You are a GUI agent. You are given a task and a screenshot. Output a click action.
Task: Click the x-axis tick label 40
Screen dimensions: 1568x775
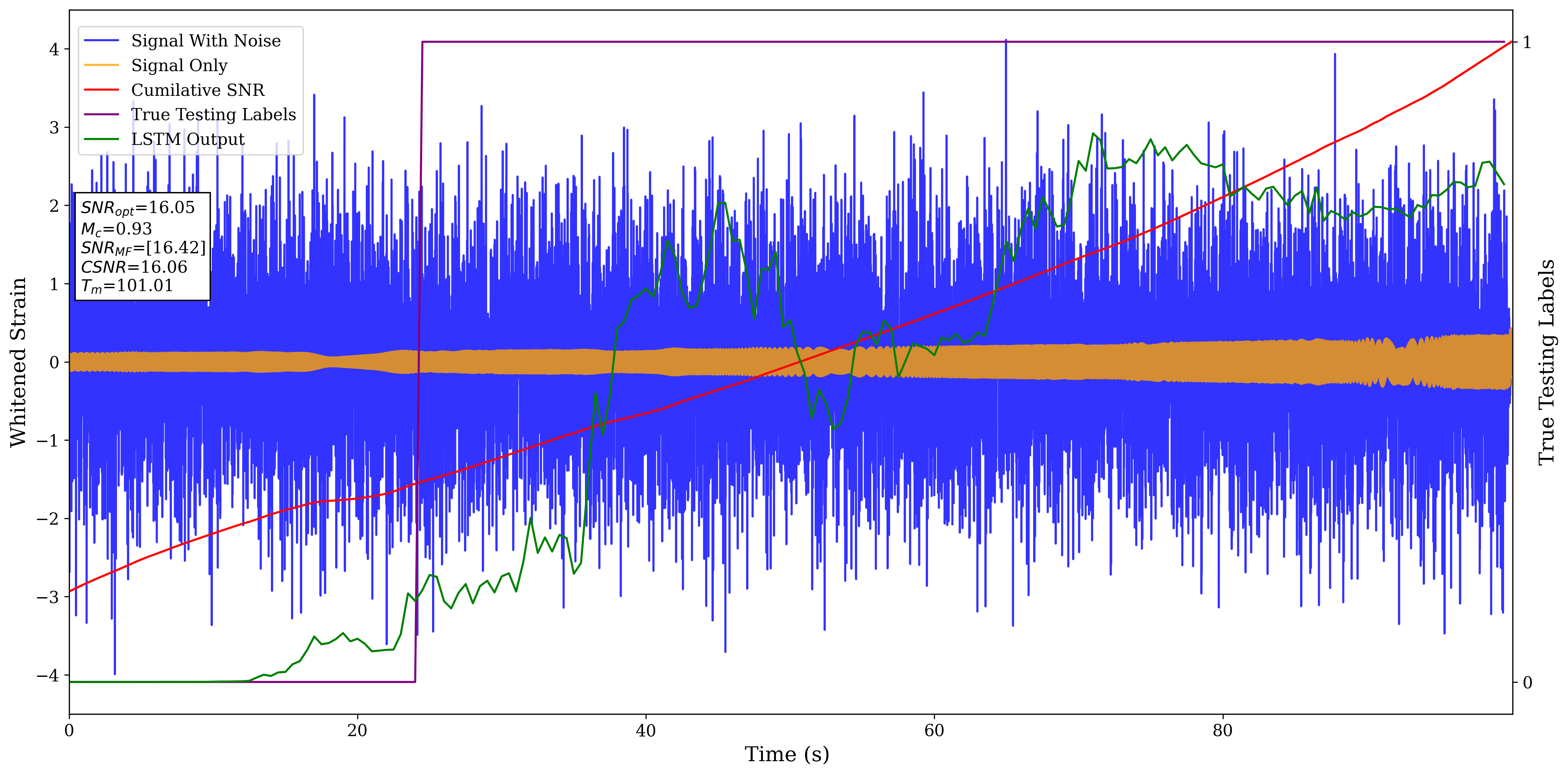pyautogui.click(x=645, y=731)
